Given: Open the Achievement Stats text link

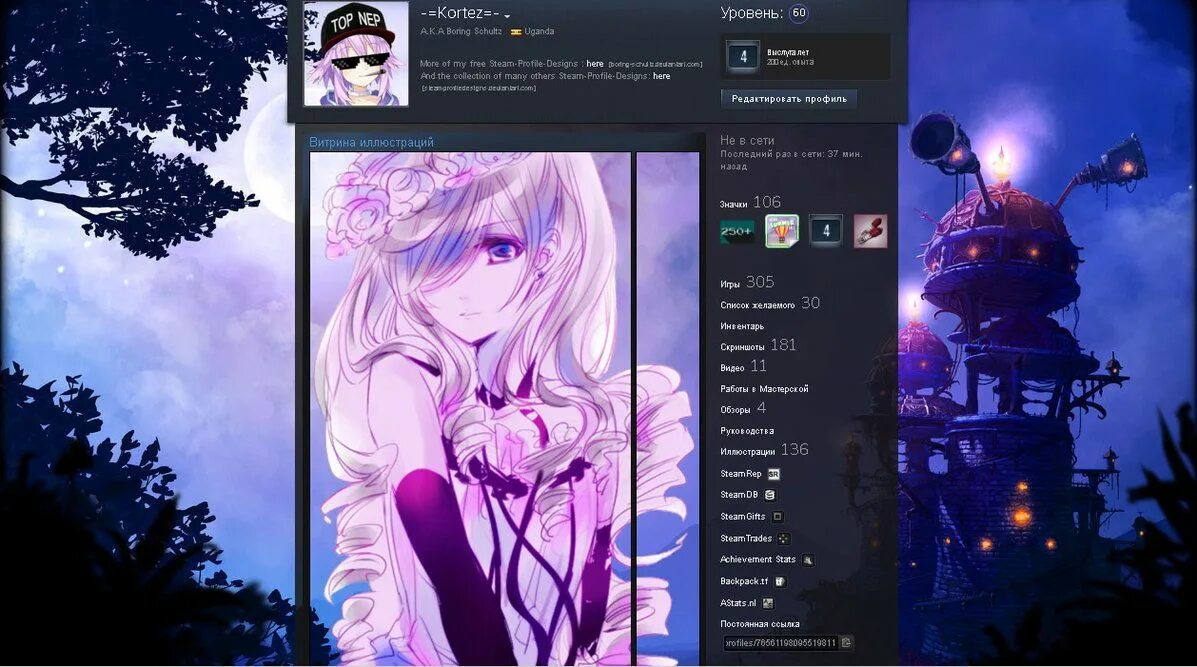Looking at the screenshot, I should [x=758, y=559].
